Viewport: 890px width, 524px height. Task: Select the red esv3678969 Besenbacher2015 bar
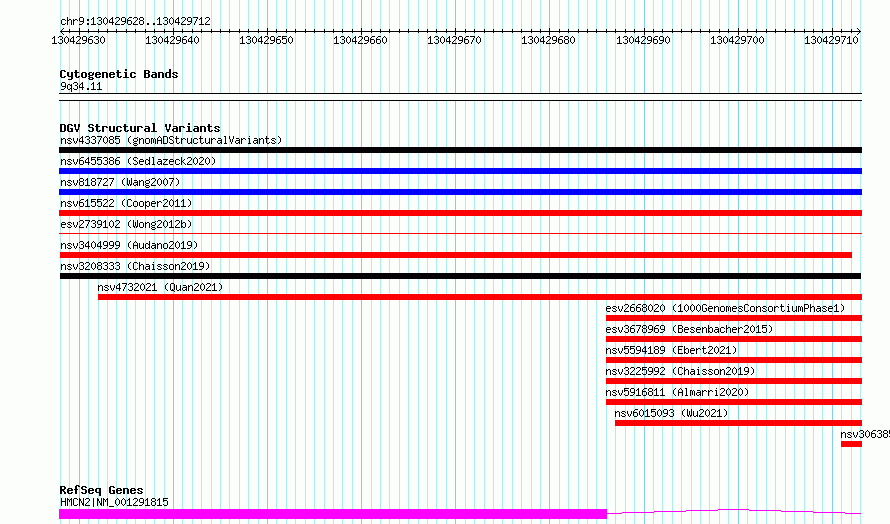[x=734, y=339]
